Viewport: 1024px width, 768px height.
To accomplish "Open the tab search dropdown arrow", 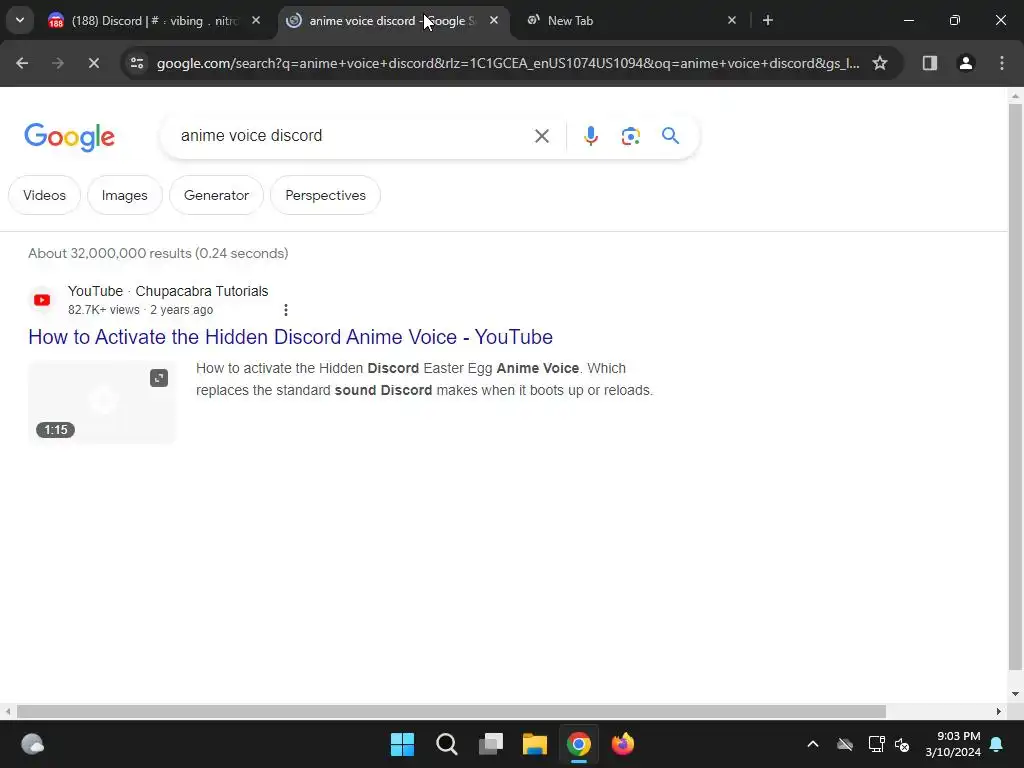I will (20, 20).
